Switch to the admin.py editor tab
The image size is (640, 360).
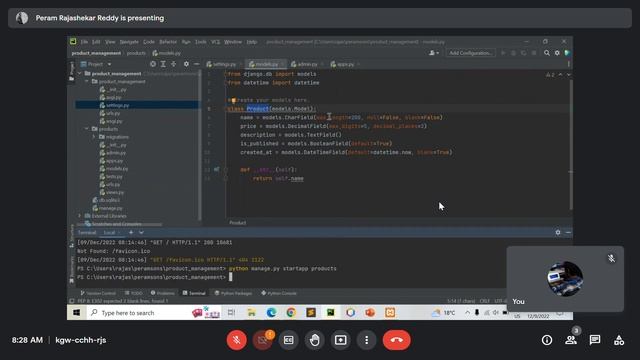(x=307, y=64)
